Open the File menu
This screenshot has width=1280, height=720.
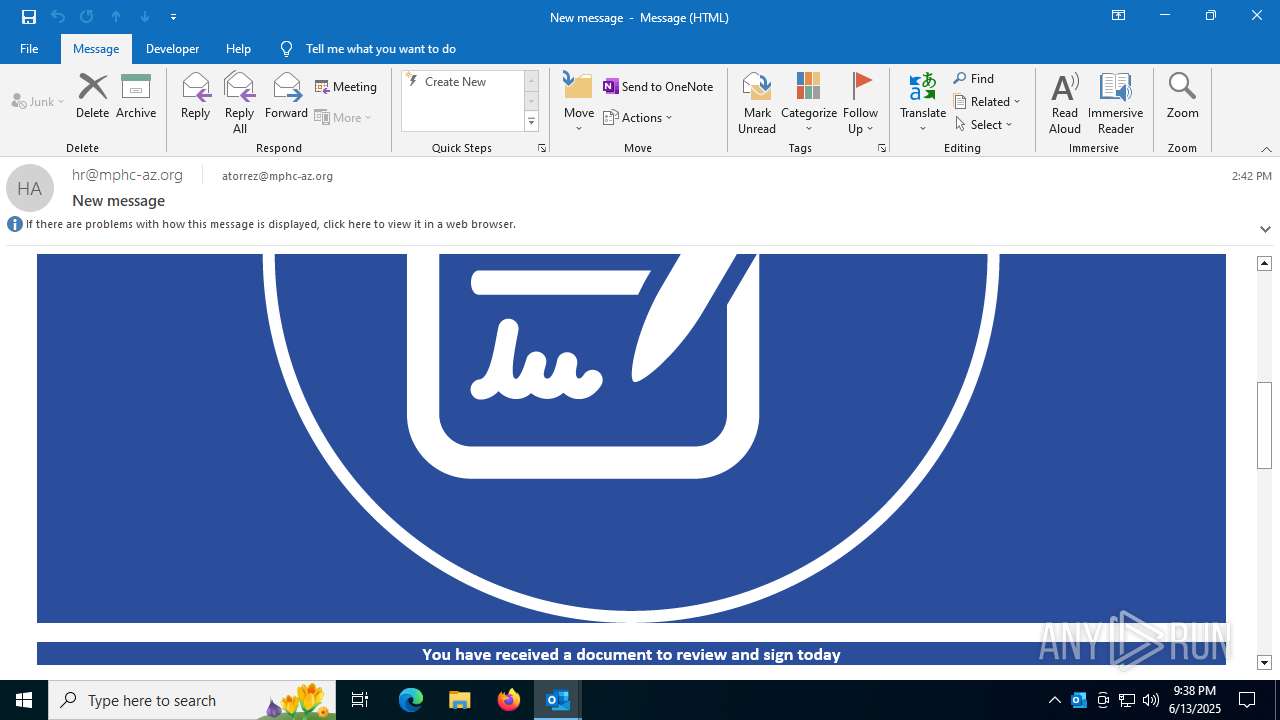(29, 48)
